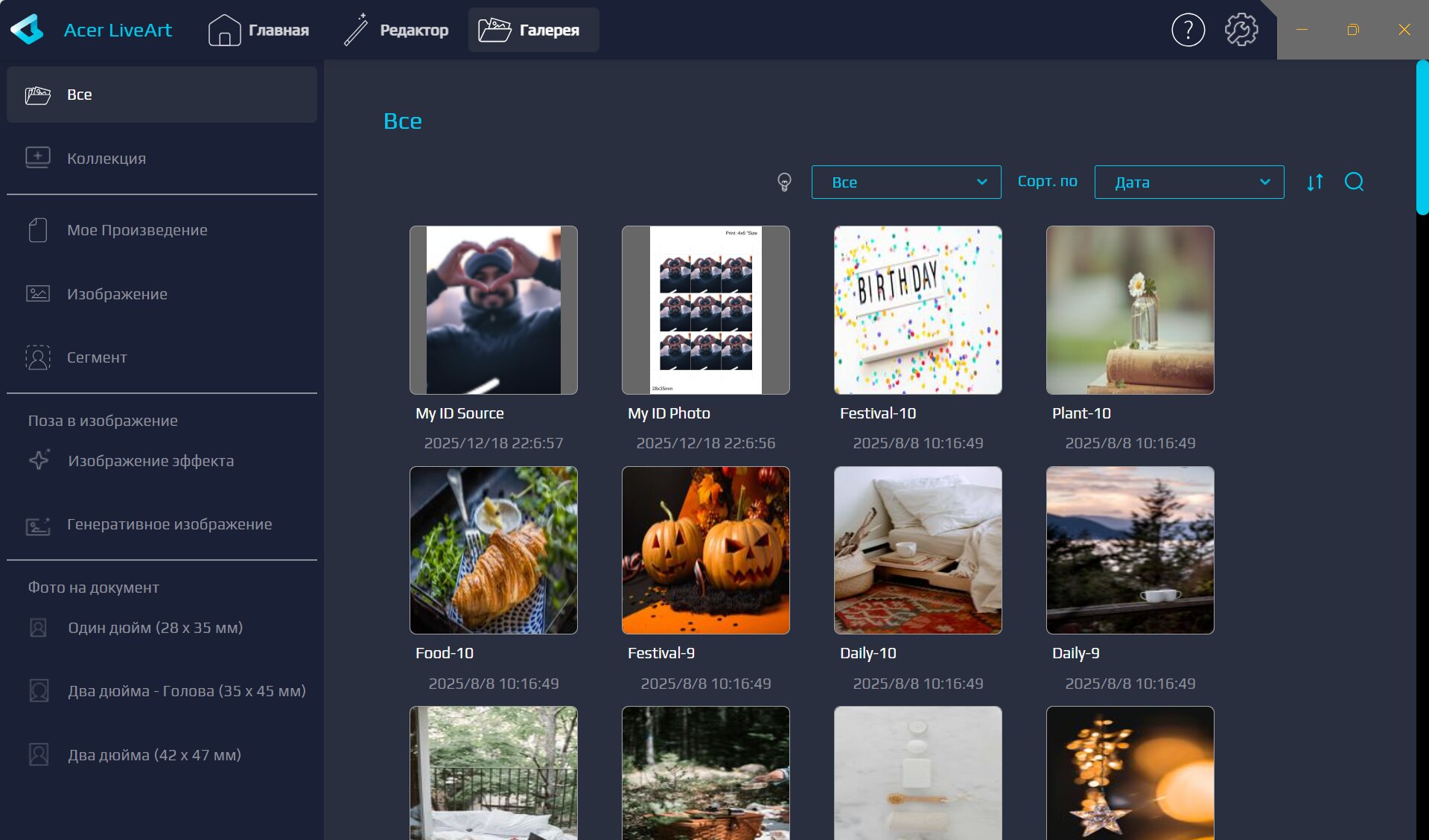Switch to the Главная tab

[x=258, y=31]
